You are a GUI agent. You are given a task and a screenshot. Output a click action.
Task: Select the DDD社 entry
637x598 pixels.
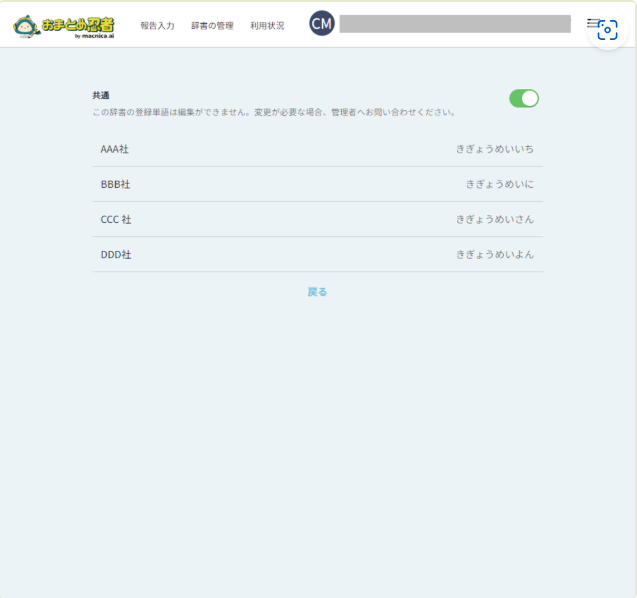[x=318, y=254]
